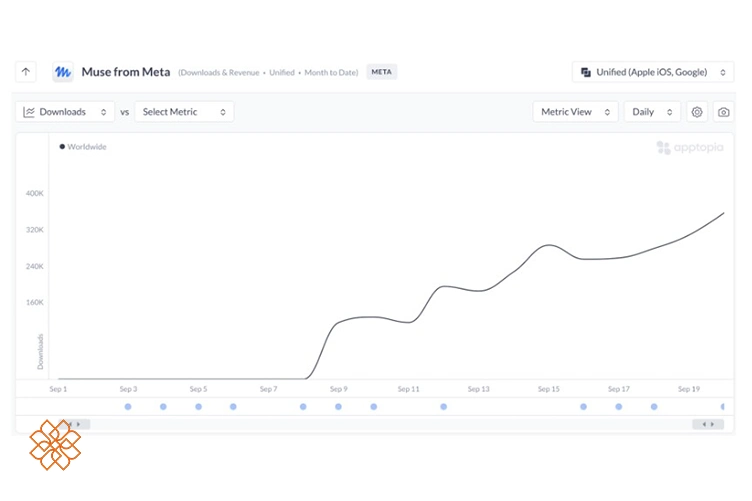Click the store icon in Unified selector
This screenshot has height=501, width=752.
click(x=586, y=72)
